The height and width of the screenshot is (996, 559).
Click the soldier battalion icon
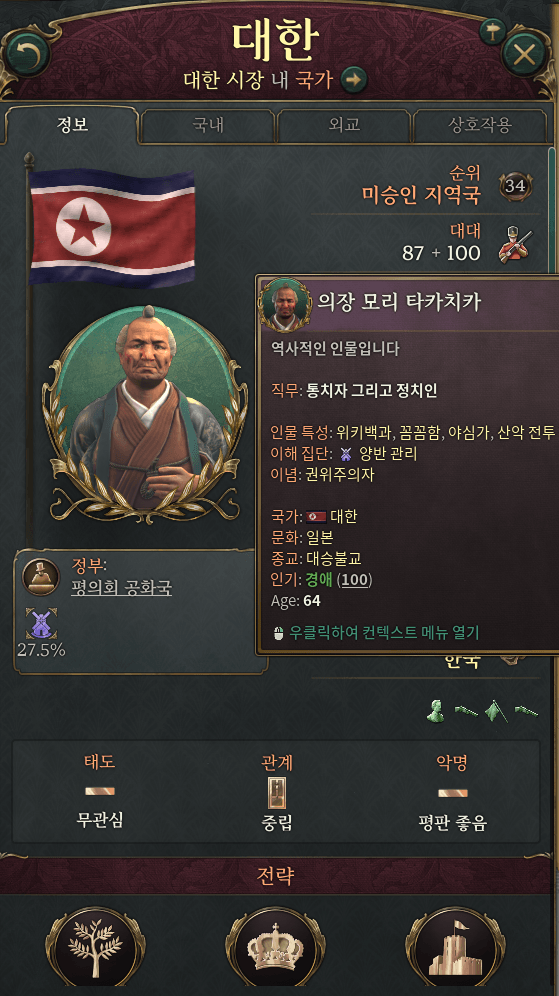pyautogui.click(x=515, y=243)
